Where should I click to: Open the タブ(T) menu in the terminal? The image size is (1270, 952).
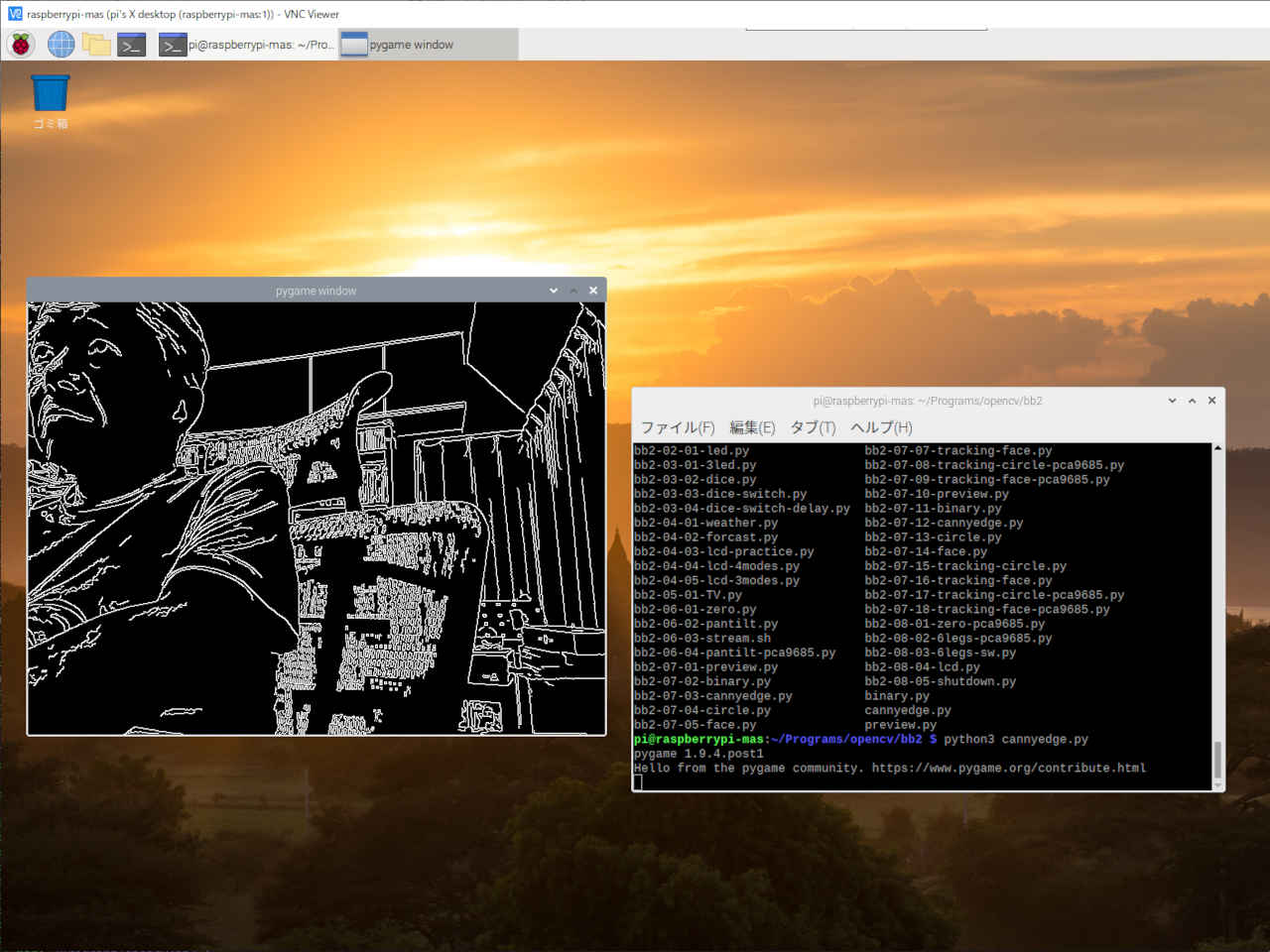pos(813,427)
